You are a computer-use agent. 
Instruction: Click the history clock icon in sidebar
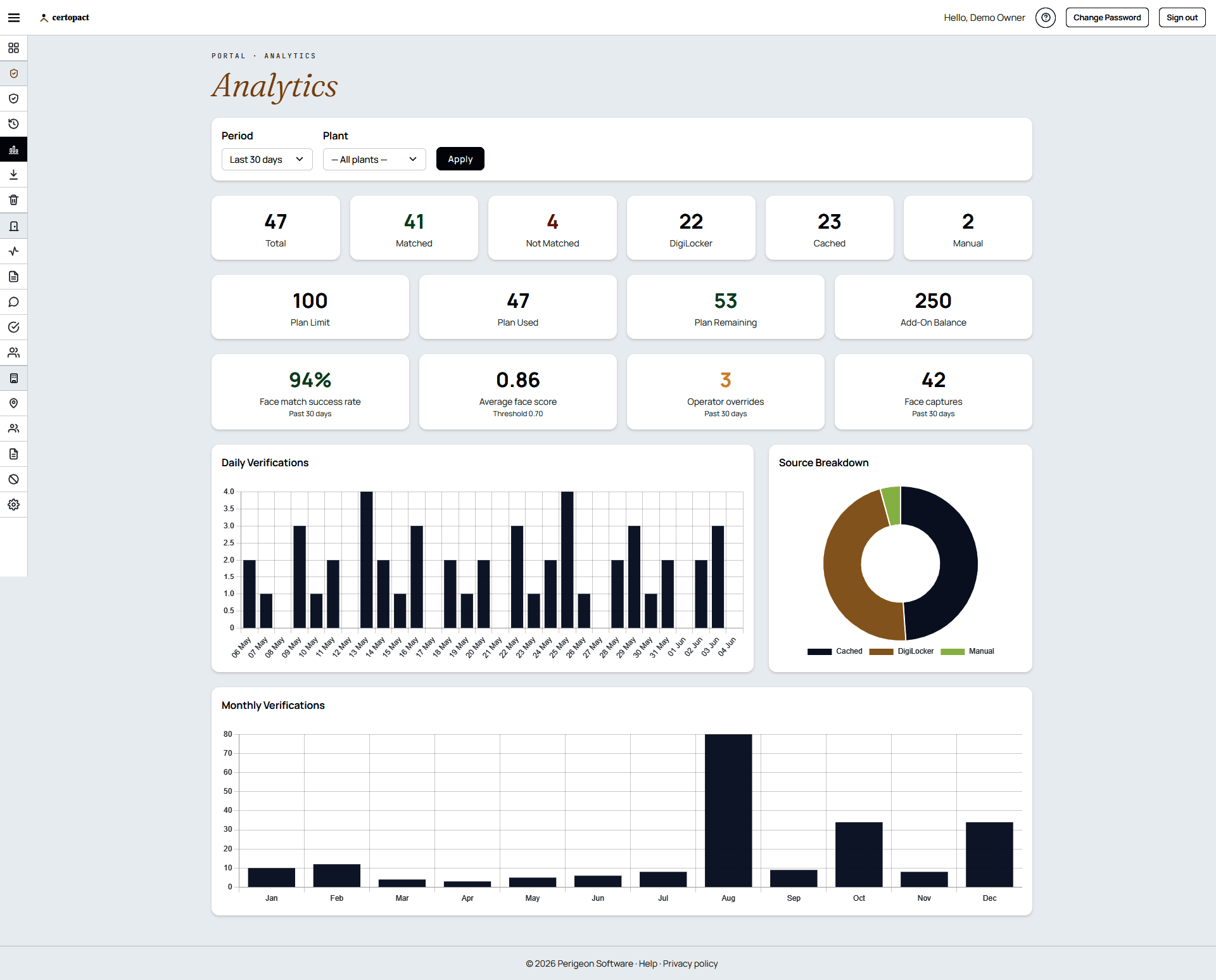point(13,124)
